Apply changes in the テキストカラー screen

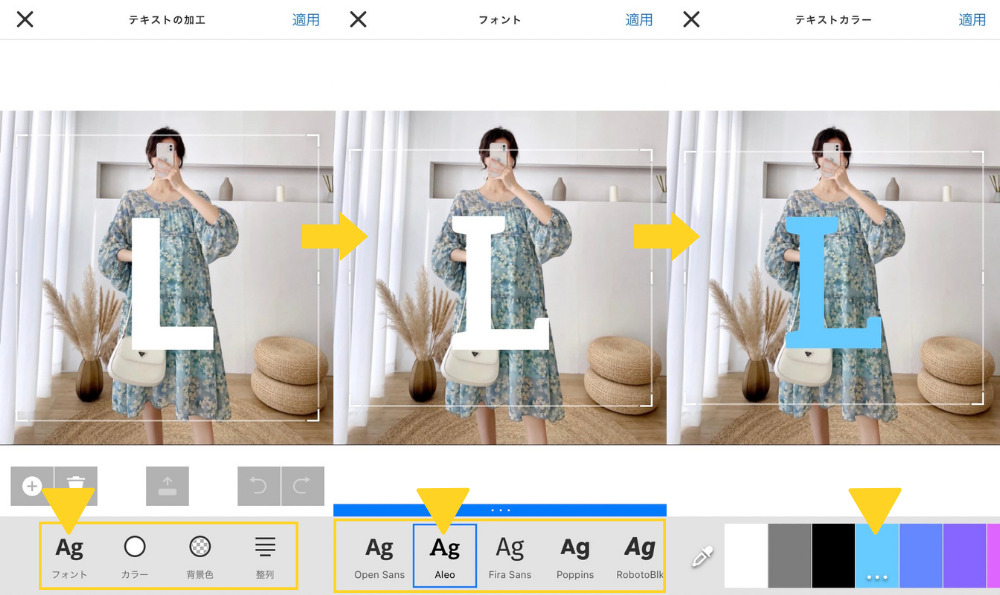point(972,20)
